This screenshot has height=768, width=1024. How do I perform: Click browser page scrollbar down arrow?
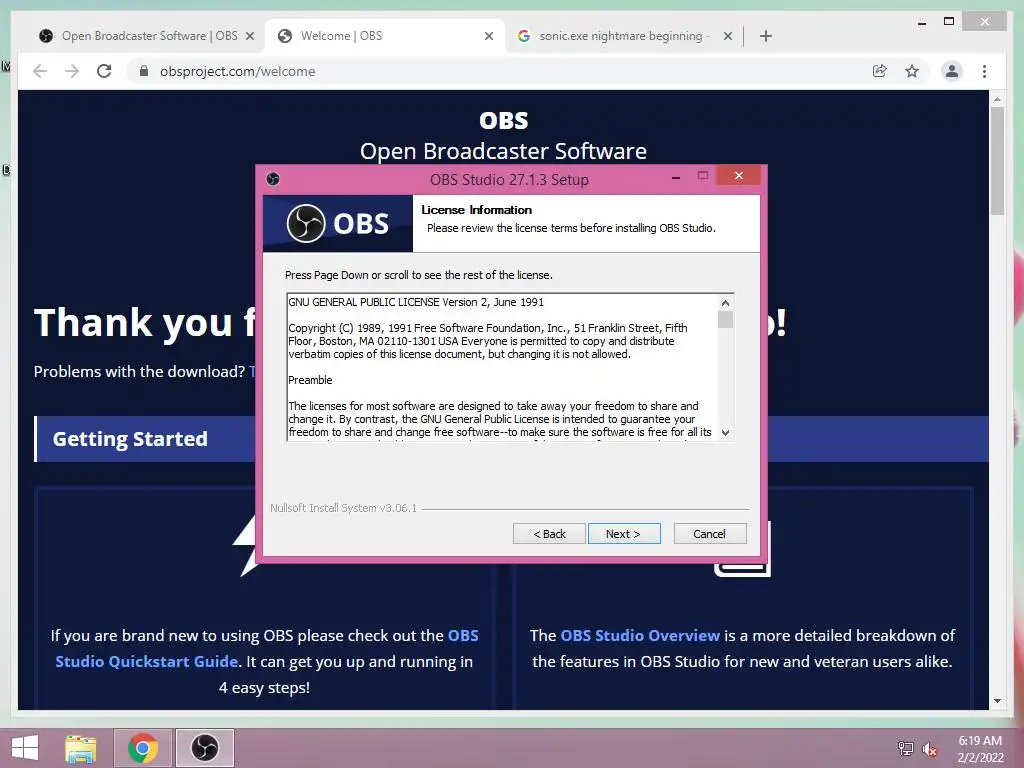[997, 701]
